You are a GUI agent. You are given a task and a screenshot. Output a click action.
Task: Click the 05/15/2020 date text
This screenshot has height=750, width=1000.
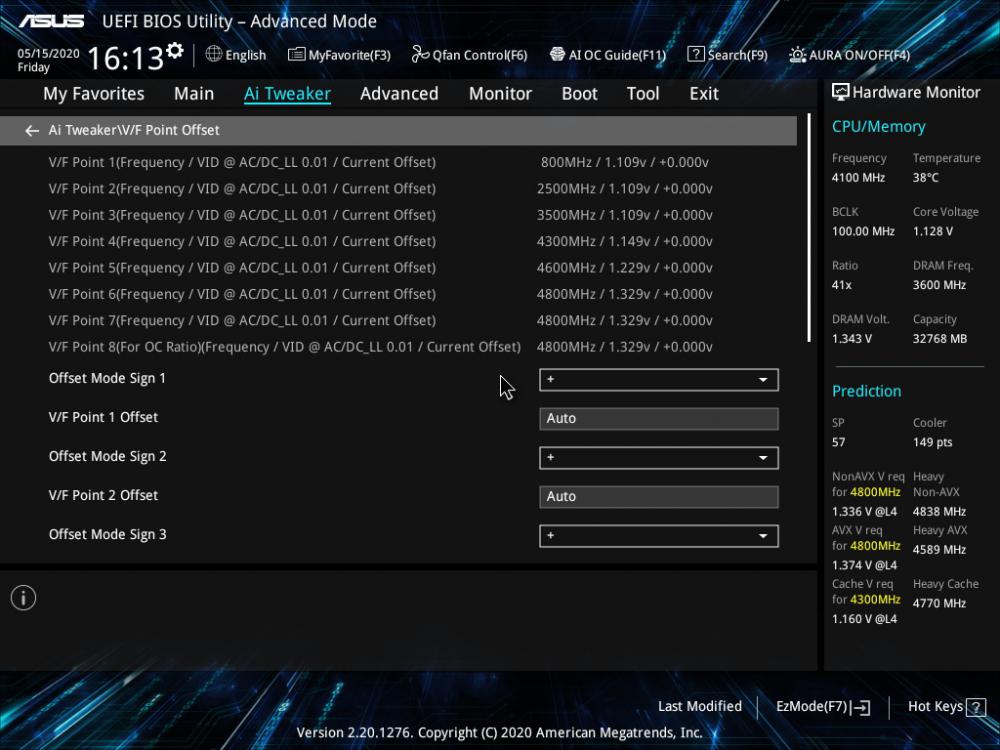click(48, 54)
